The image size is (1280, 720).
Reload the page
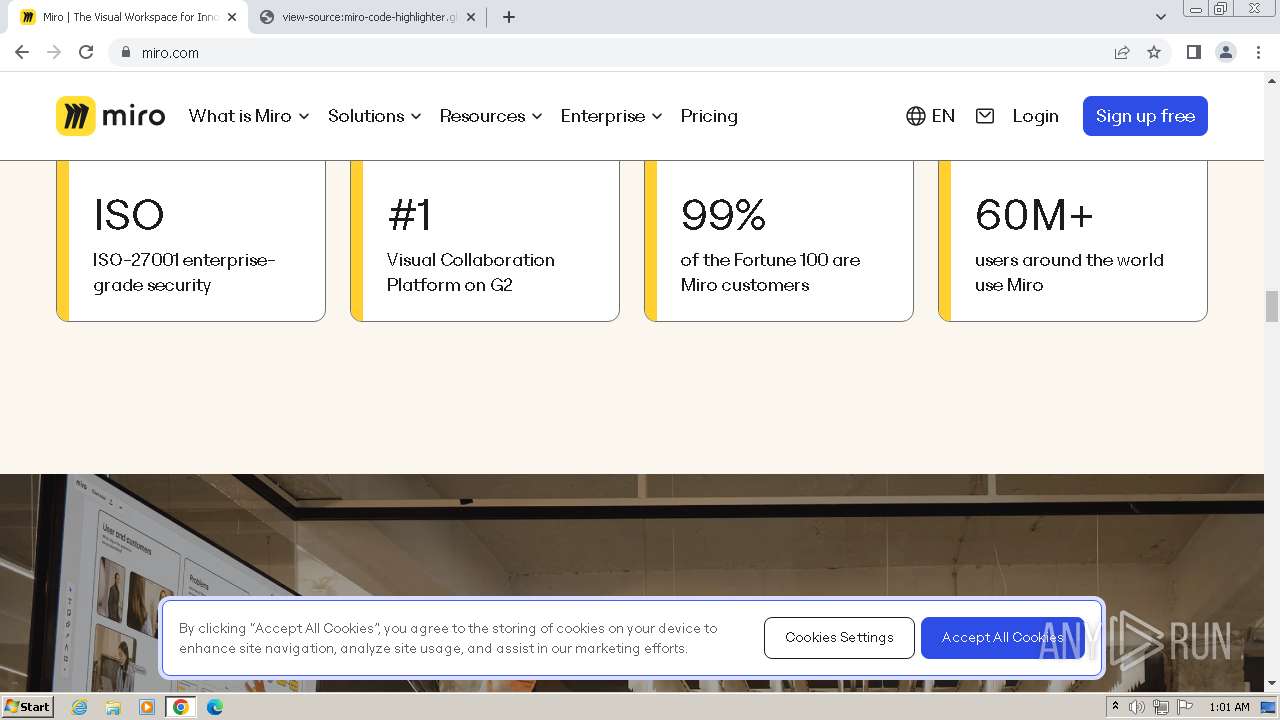(x=86, y=52)
